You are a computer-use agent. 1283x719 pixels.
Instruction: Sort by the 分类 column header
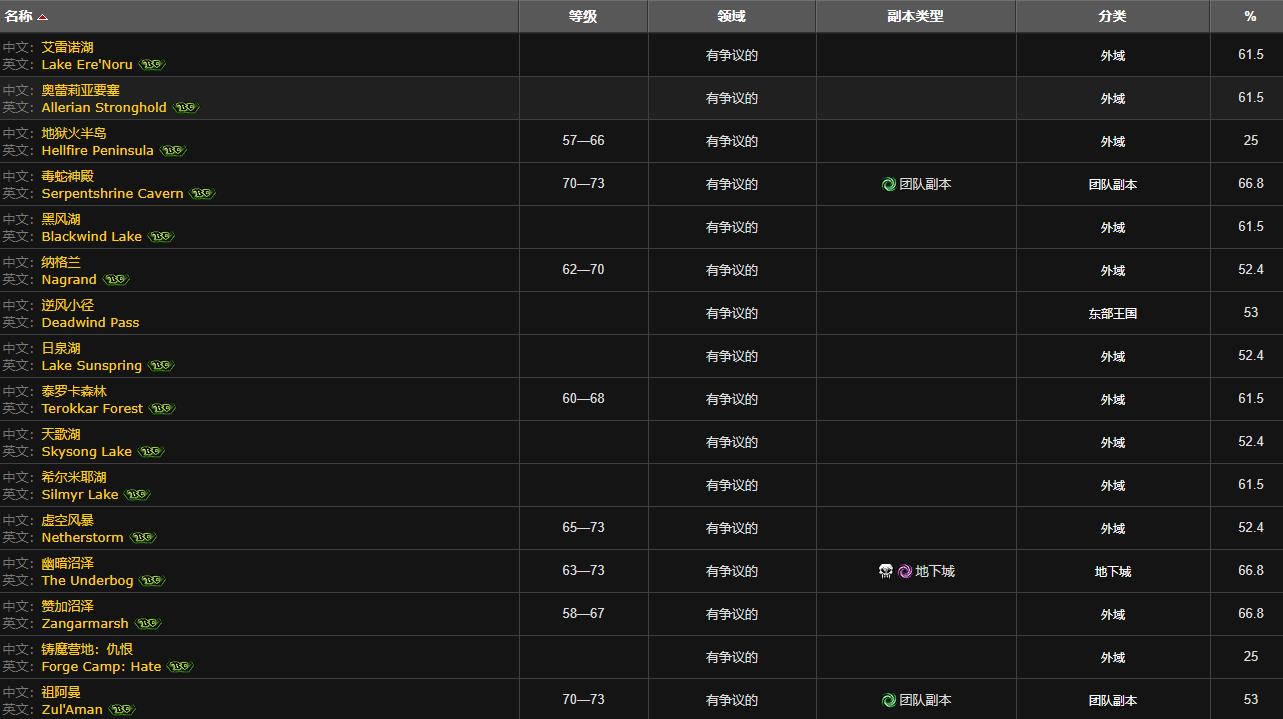coord(1112,17)
